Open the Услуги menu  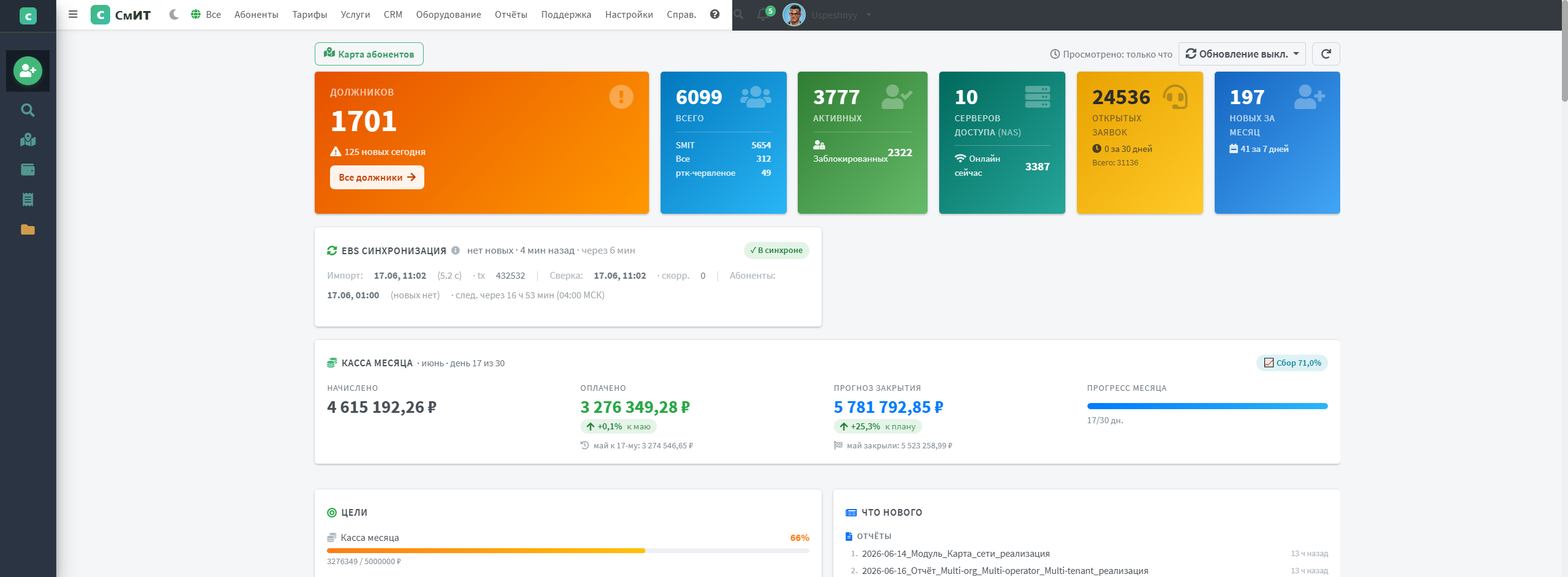356,14
